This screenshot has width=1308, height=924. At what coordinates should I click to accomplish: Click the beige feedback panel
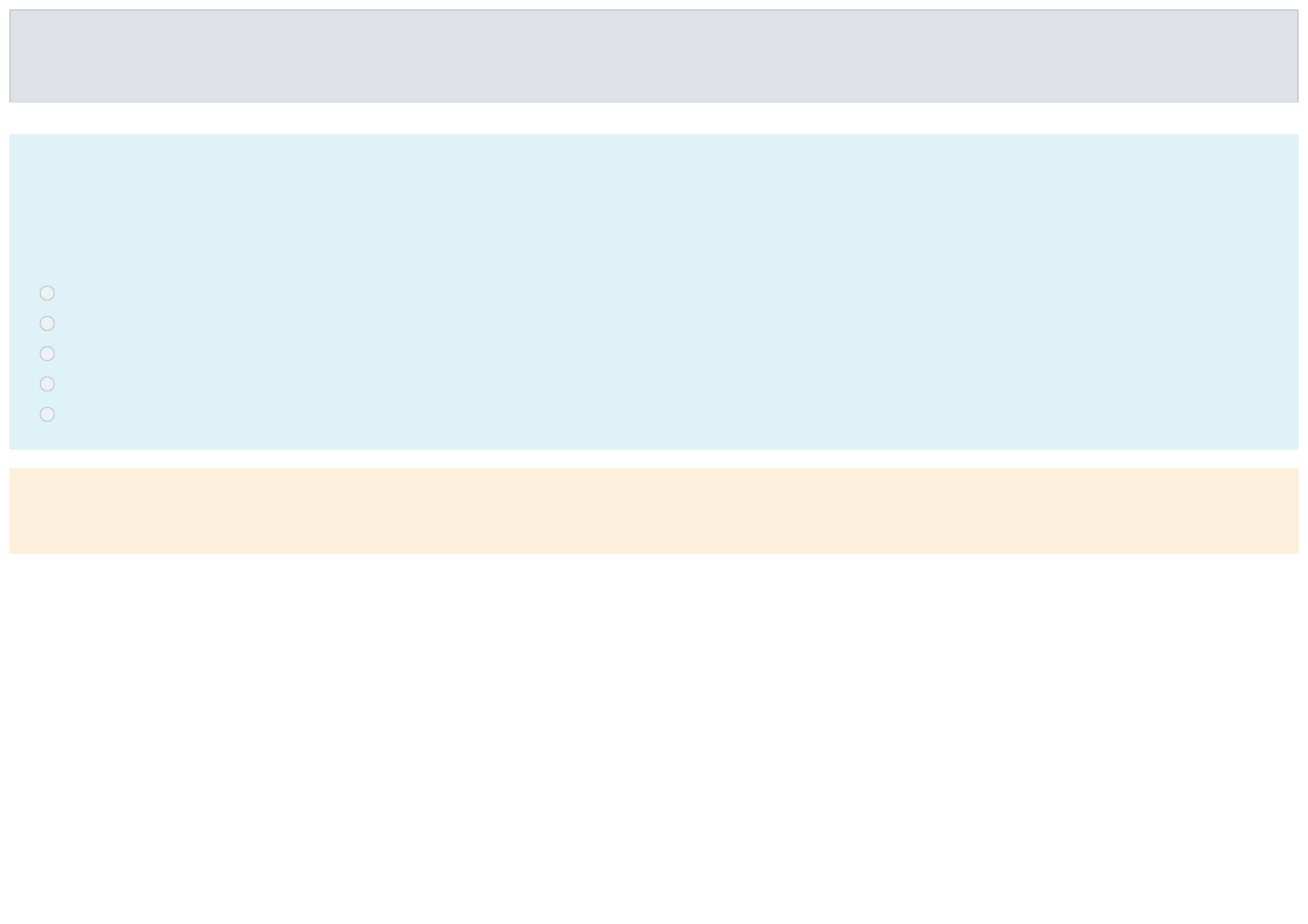(x=654, y=511)
